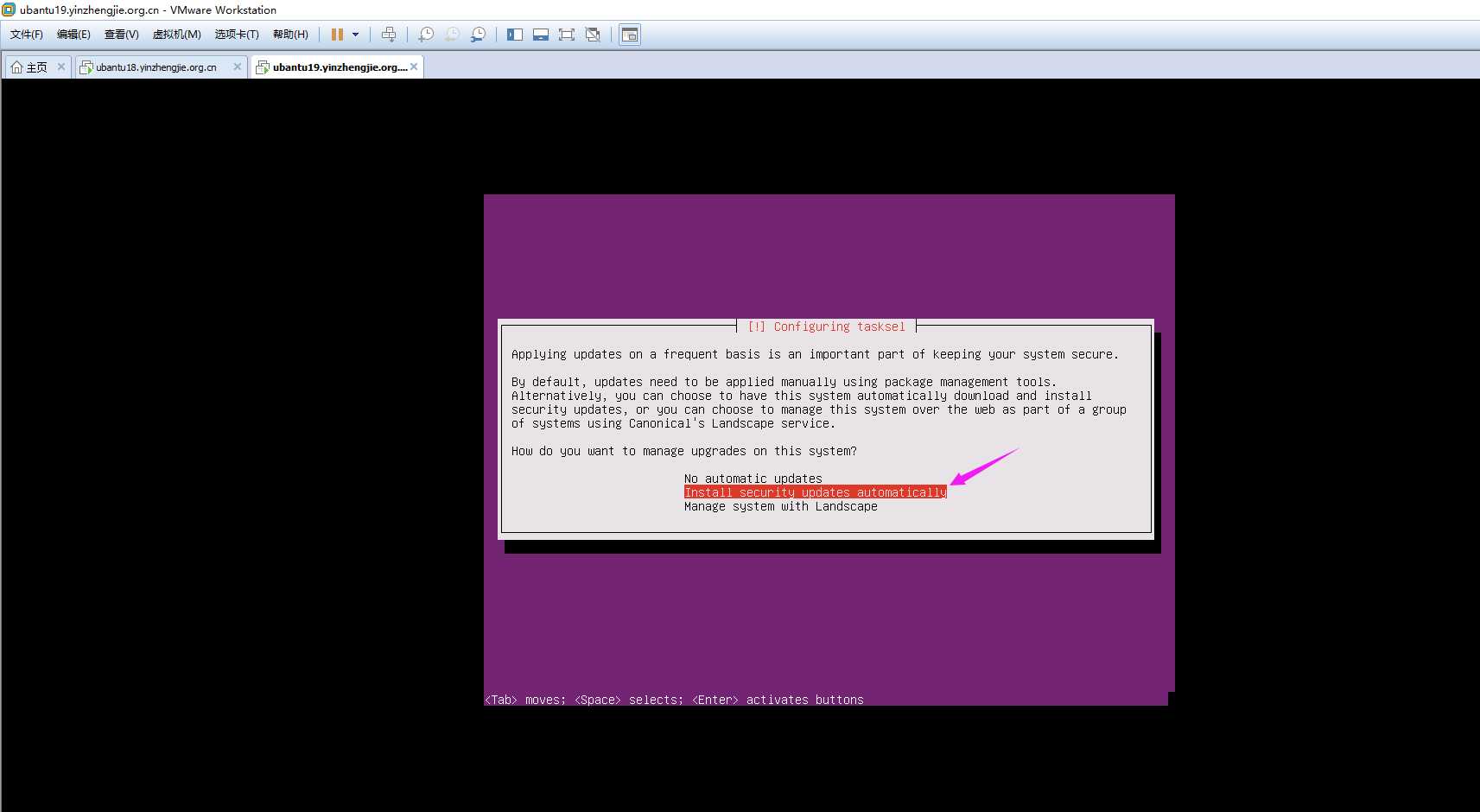
Task: Enter full screen mode icon
Action: click(567, 35)
